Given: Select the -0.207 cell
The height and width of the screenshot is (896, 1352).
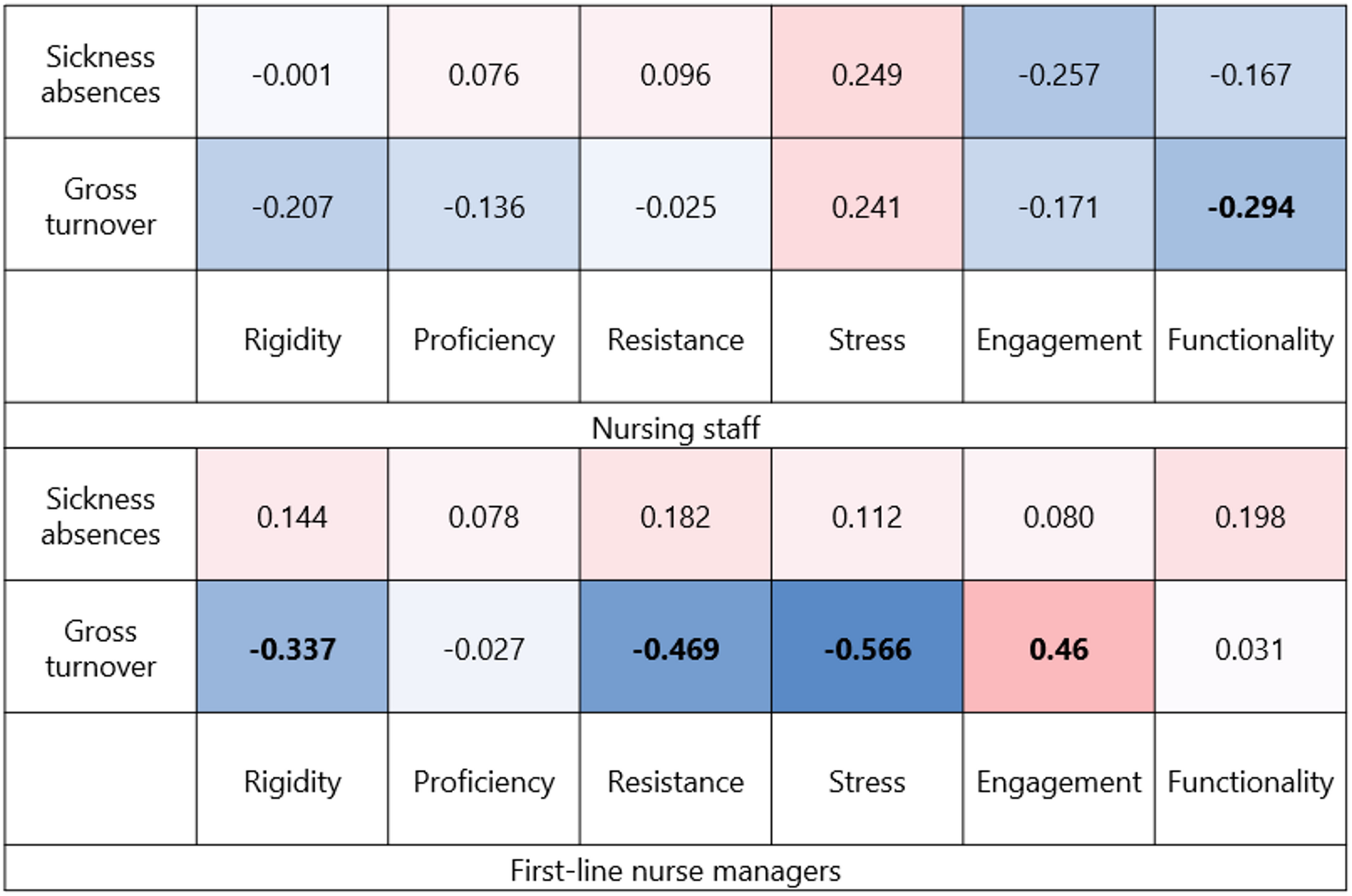Looking at the screenshot, I should click(292, 207).
